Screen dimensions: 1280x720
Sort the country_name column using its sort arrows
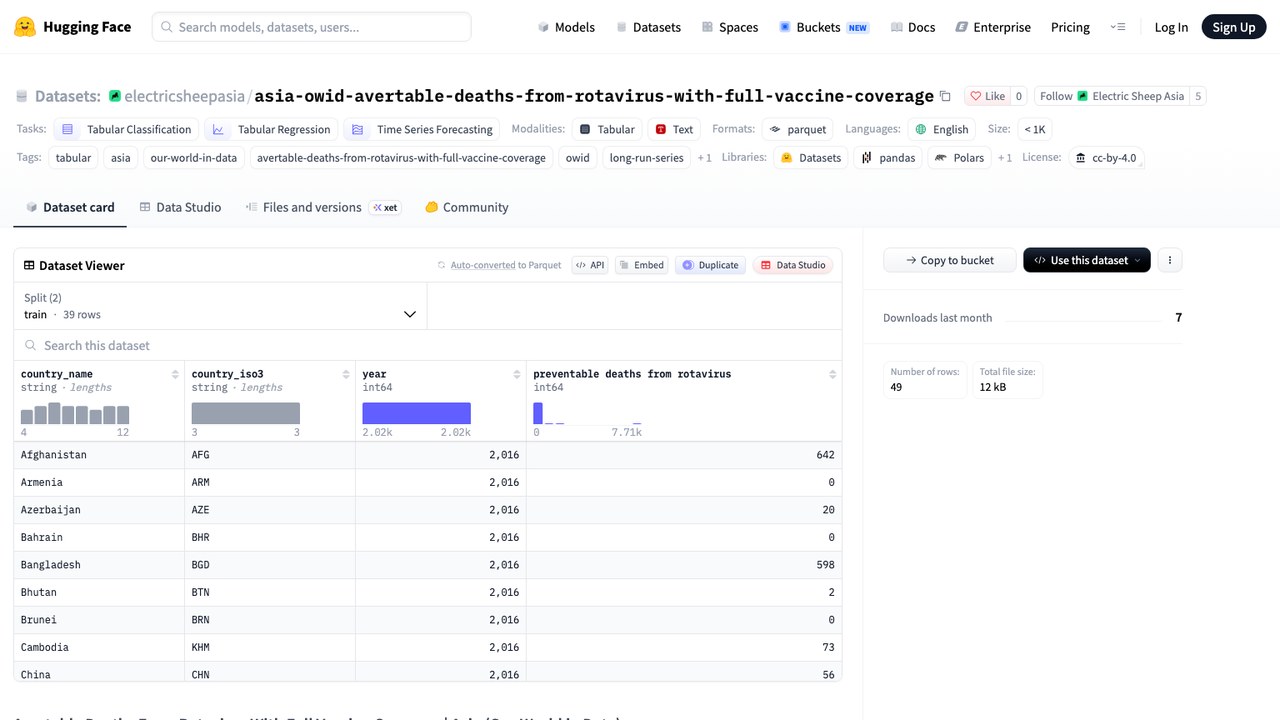175,374
